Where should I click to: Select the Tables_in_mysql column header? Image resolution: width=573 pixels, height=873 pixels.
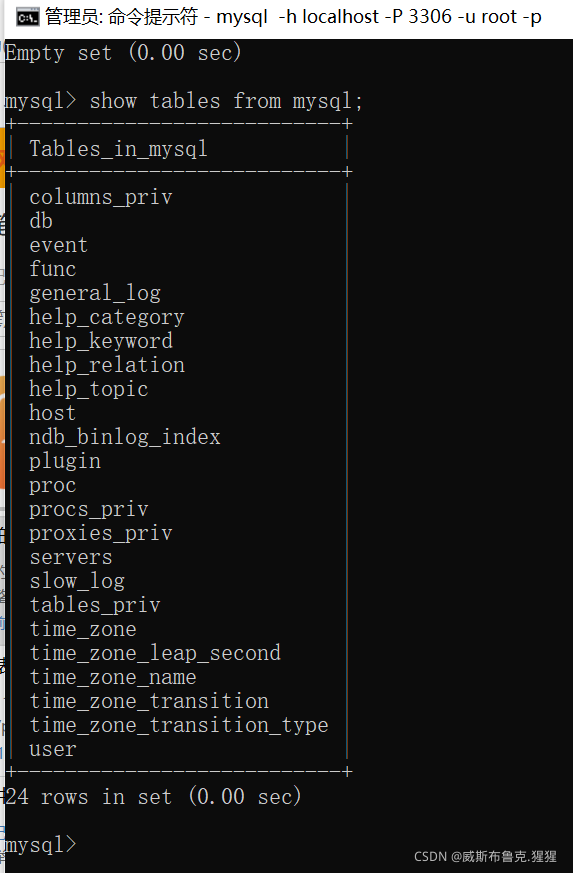click(118, 149)
